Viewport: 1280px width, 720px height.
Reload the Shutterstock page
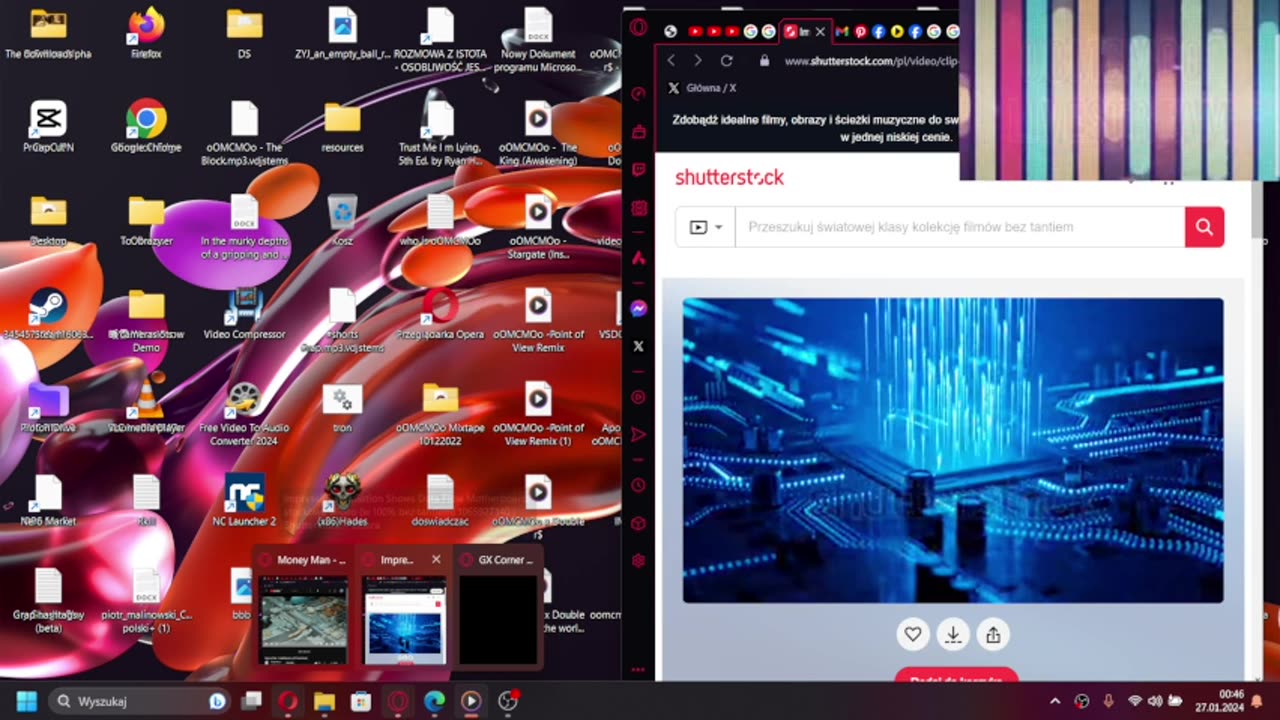point(727,61)
